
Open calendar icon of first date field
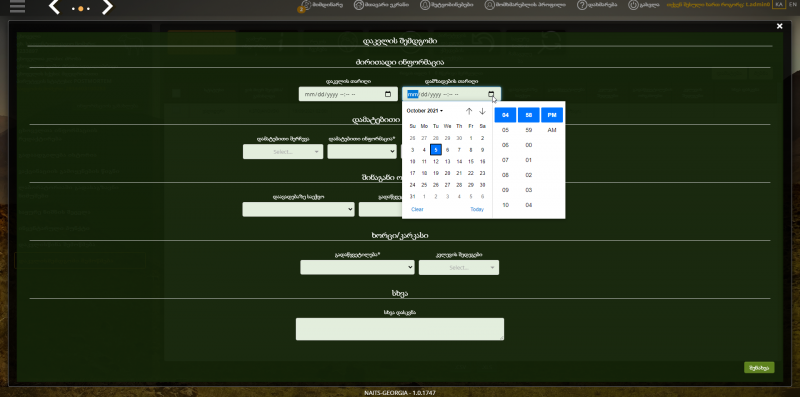388,94
